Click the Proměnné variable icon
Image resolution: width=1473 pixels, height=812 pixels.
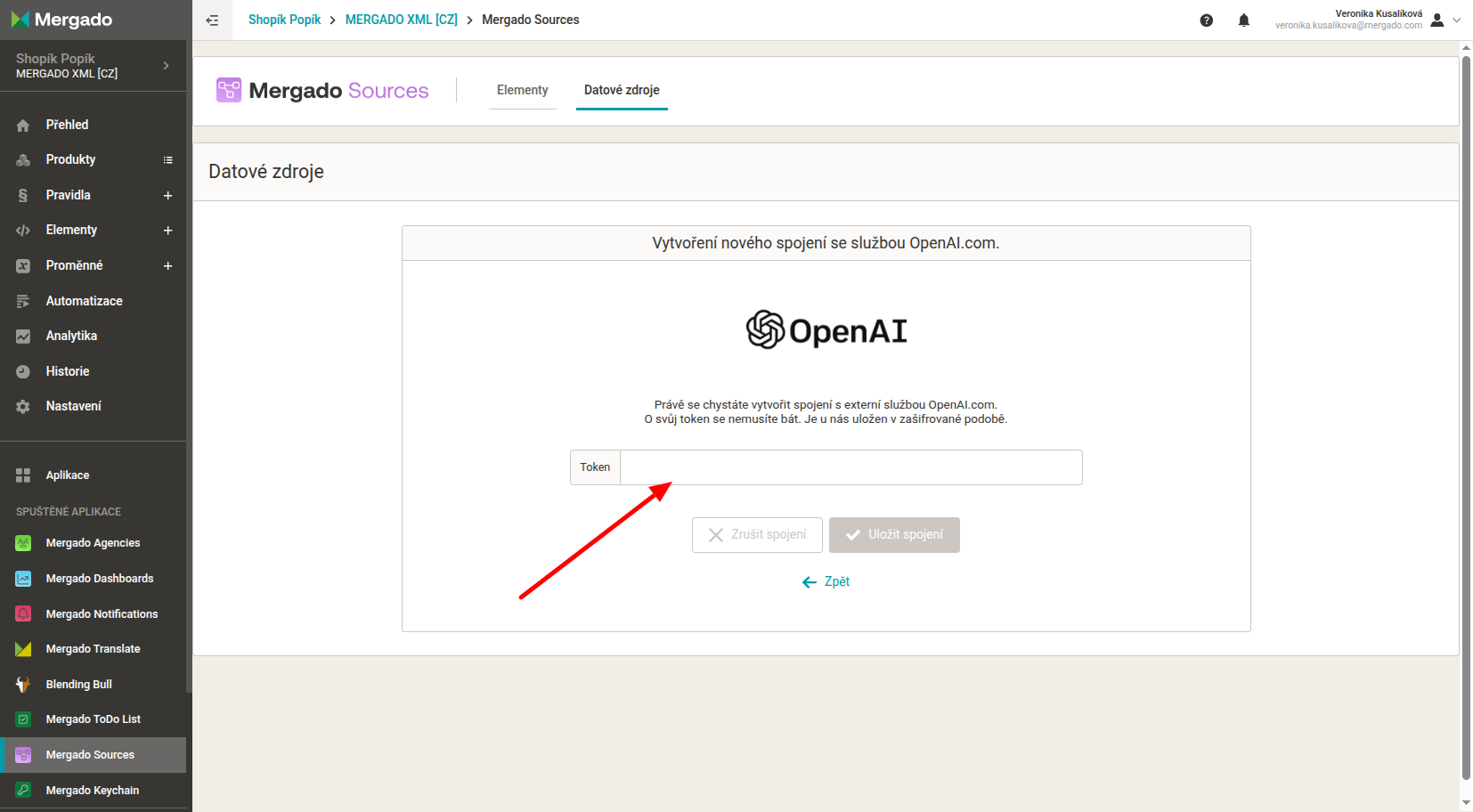click(x=23, y=265)
